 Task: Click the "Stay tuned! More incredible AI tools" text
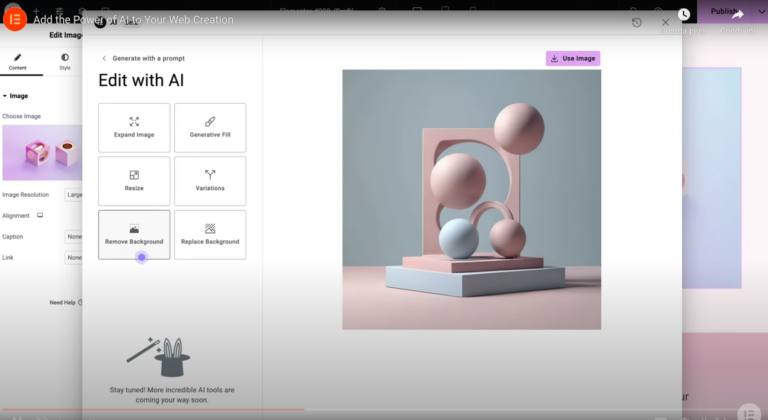point(172,395)
